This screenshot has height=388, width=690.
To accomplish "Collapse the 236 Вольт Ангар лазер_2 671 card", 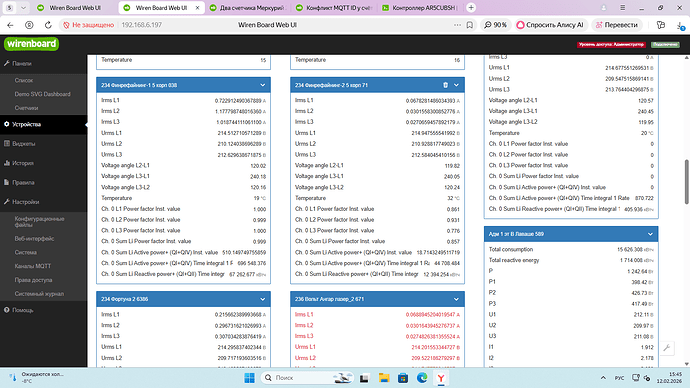I will tap(456, 299).
